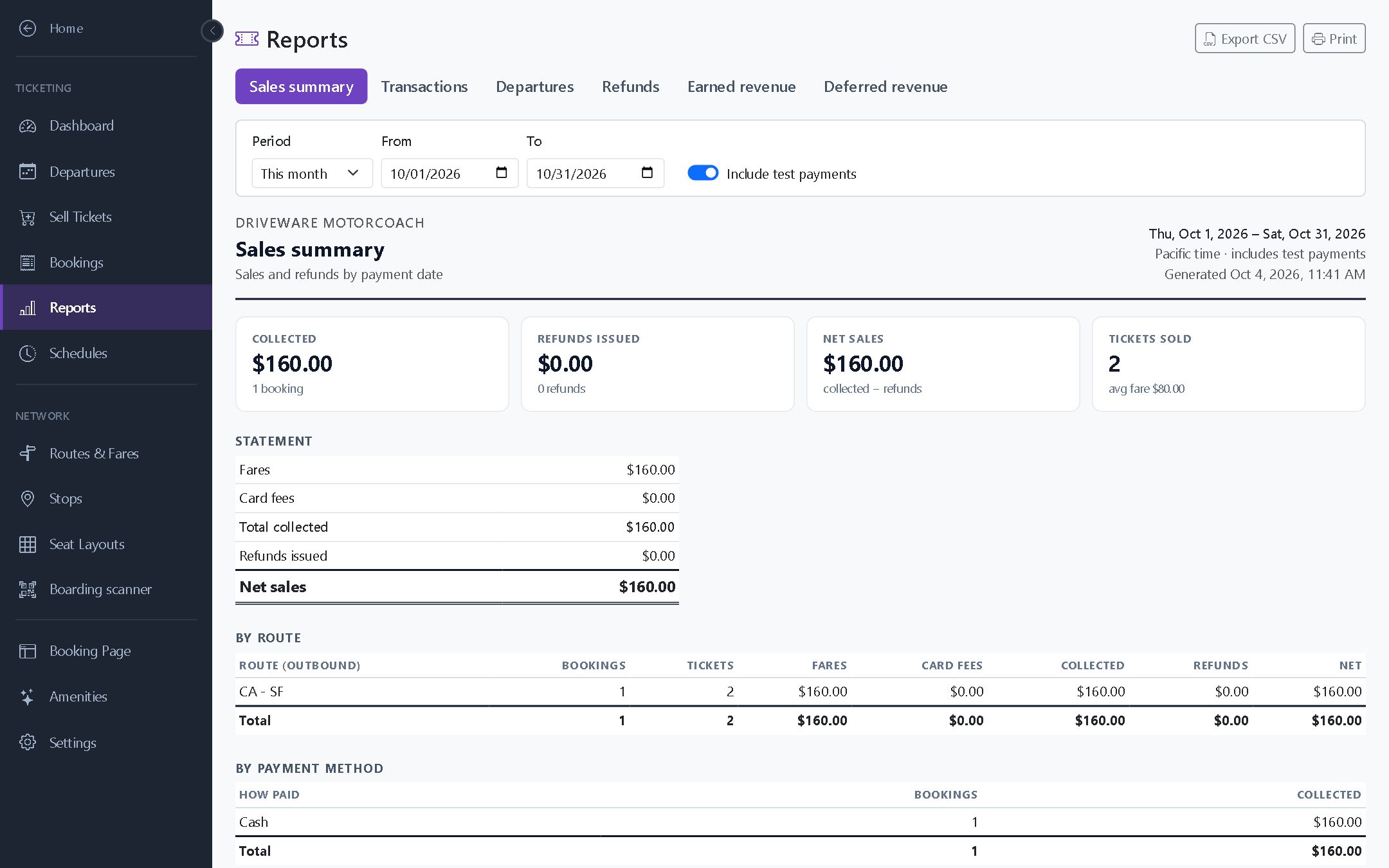Open Sell Tickets in the sidebar
Viewport: 1389px width, 868px height.
[106, 217]
